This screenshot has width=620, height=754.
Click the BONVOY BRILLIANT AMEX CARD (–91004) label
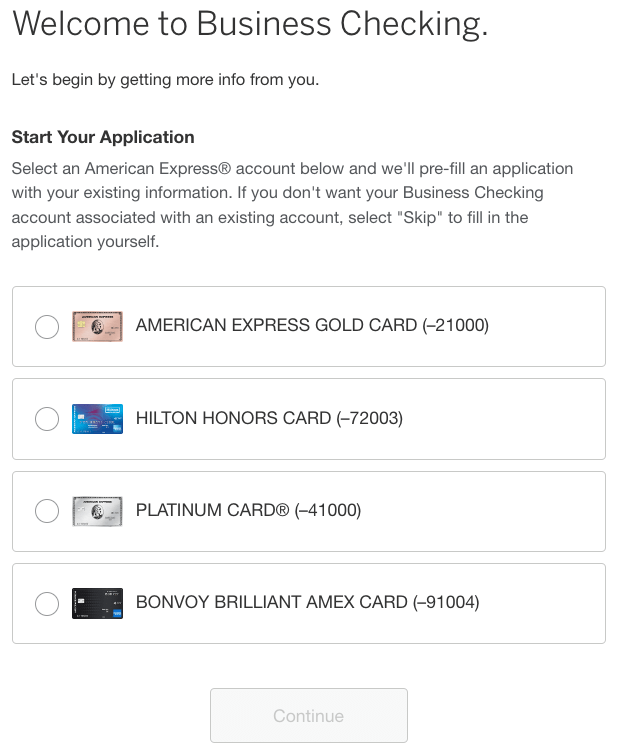(307, 602)
